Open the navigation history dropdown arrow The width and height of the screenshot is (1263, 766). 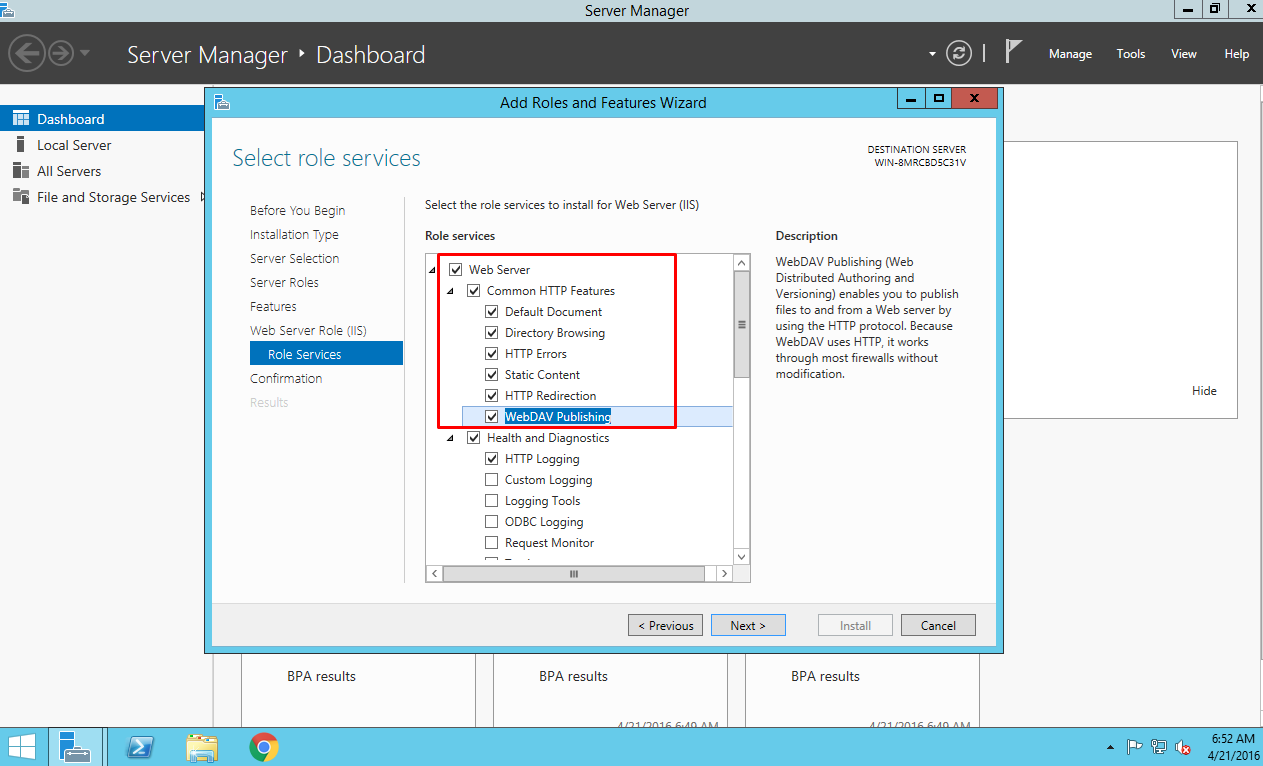[85, 53]
